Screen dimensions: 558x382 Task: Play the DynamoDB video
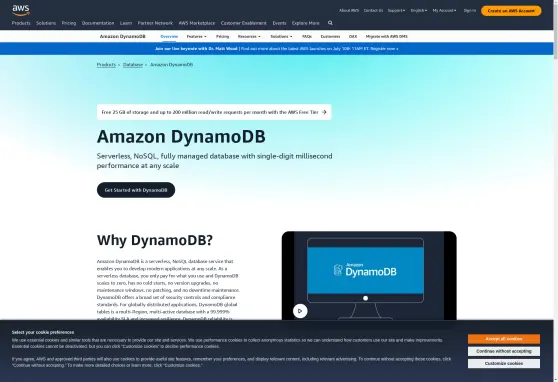click(x=300, y=311)
